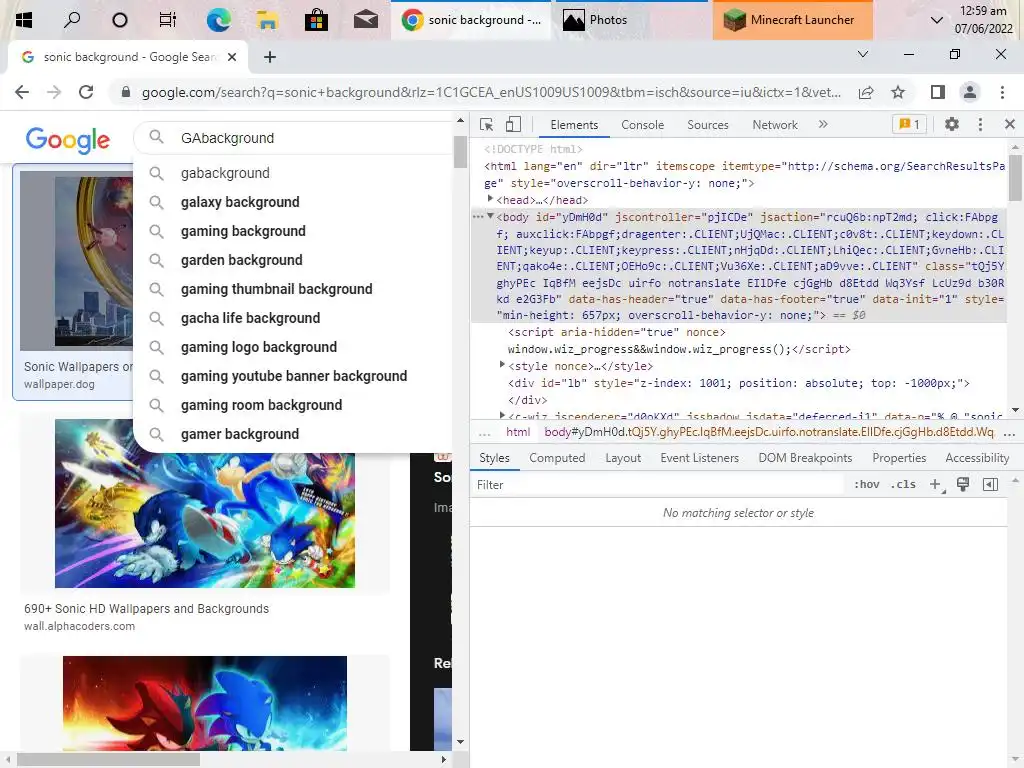Select 'gaming logo background' suggestion
The image size is (1024, 768).
coord(293,347)
